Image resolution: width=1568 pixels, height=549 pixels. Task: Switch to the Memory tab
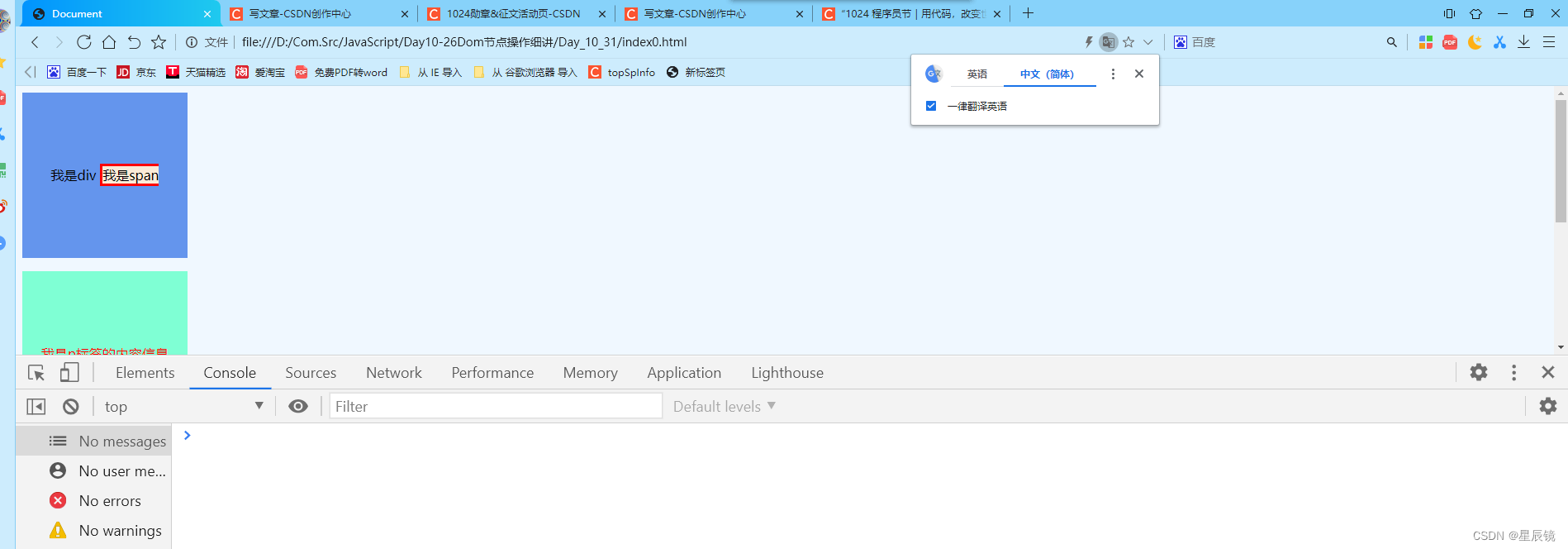[591, 373]
